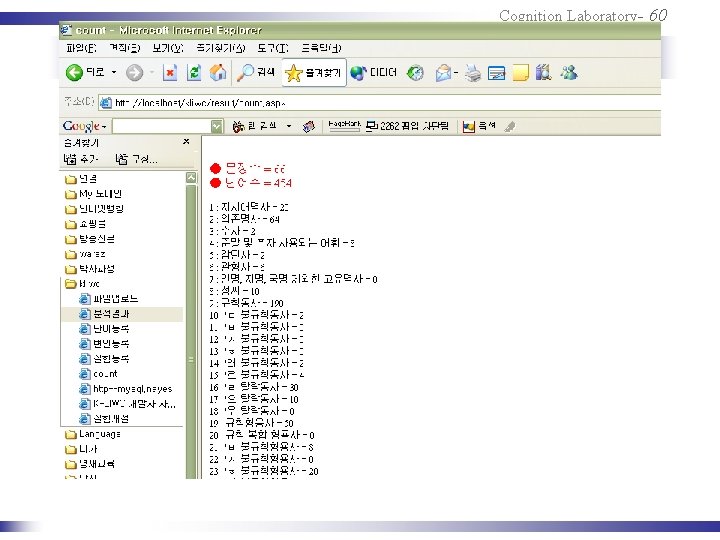Viewport: 720px width, 540px height.
Task: Click the URL address bar field
Action: click(x=379, y=103)
